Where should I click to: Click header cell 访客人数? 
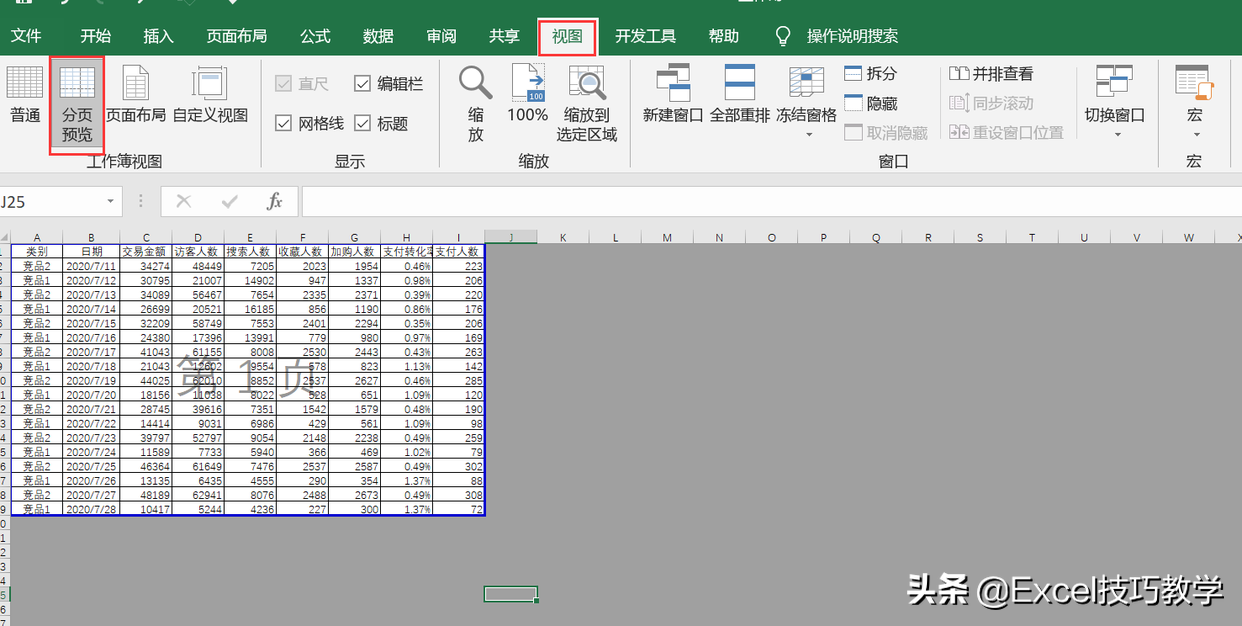pos(197,251)
